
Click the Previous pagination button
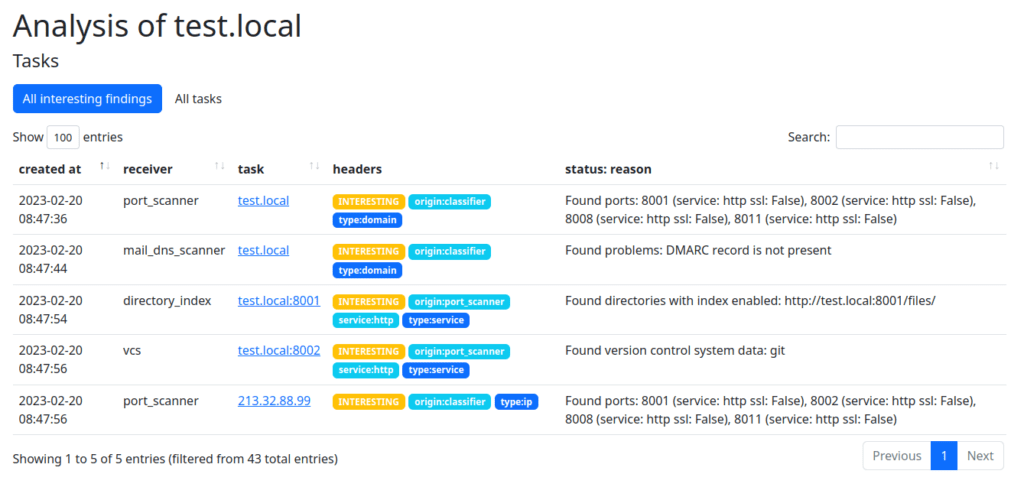896,456
